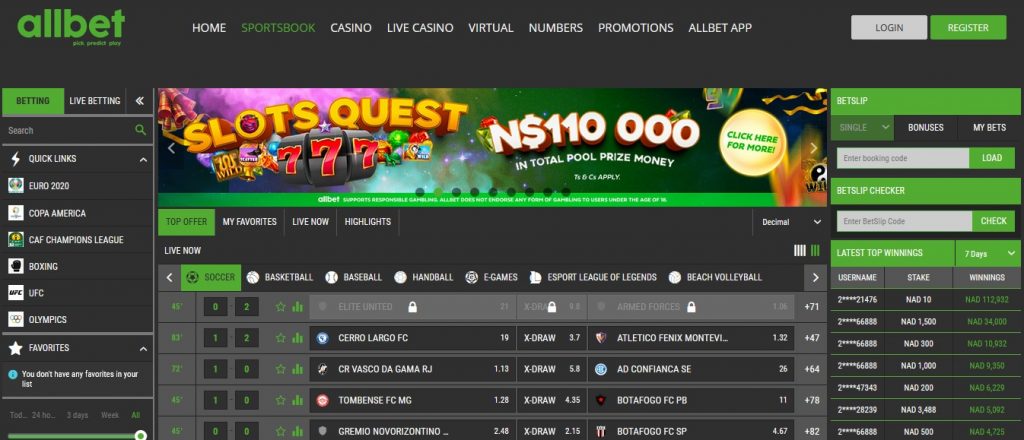The width and height of the screenshot is (1024, 440).
Task: Open the 7 Days winnings period dropdown
Action: point(987,253)
